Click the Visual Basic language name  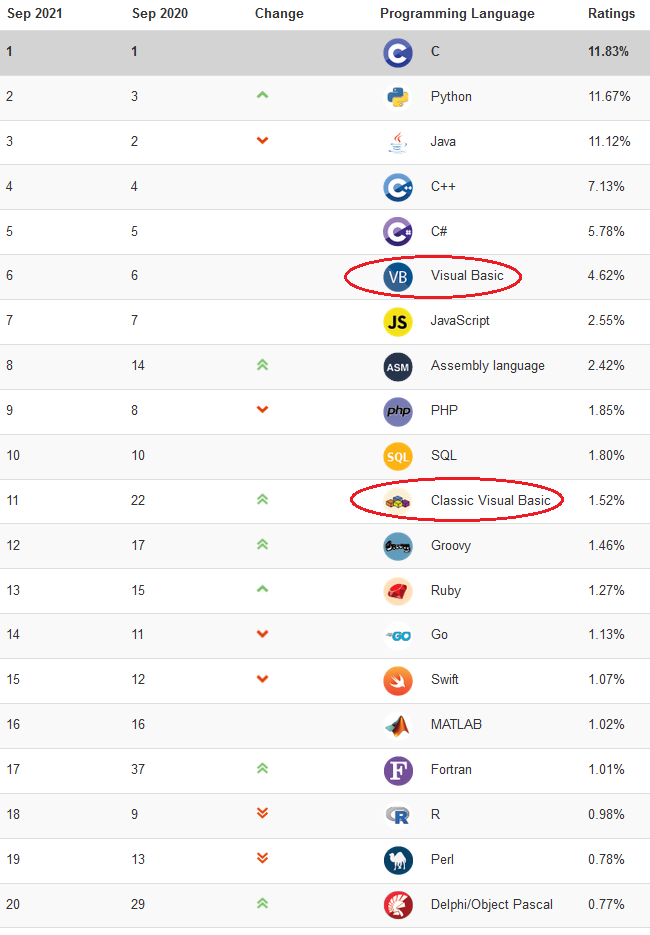point(467,275)
